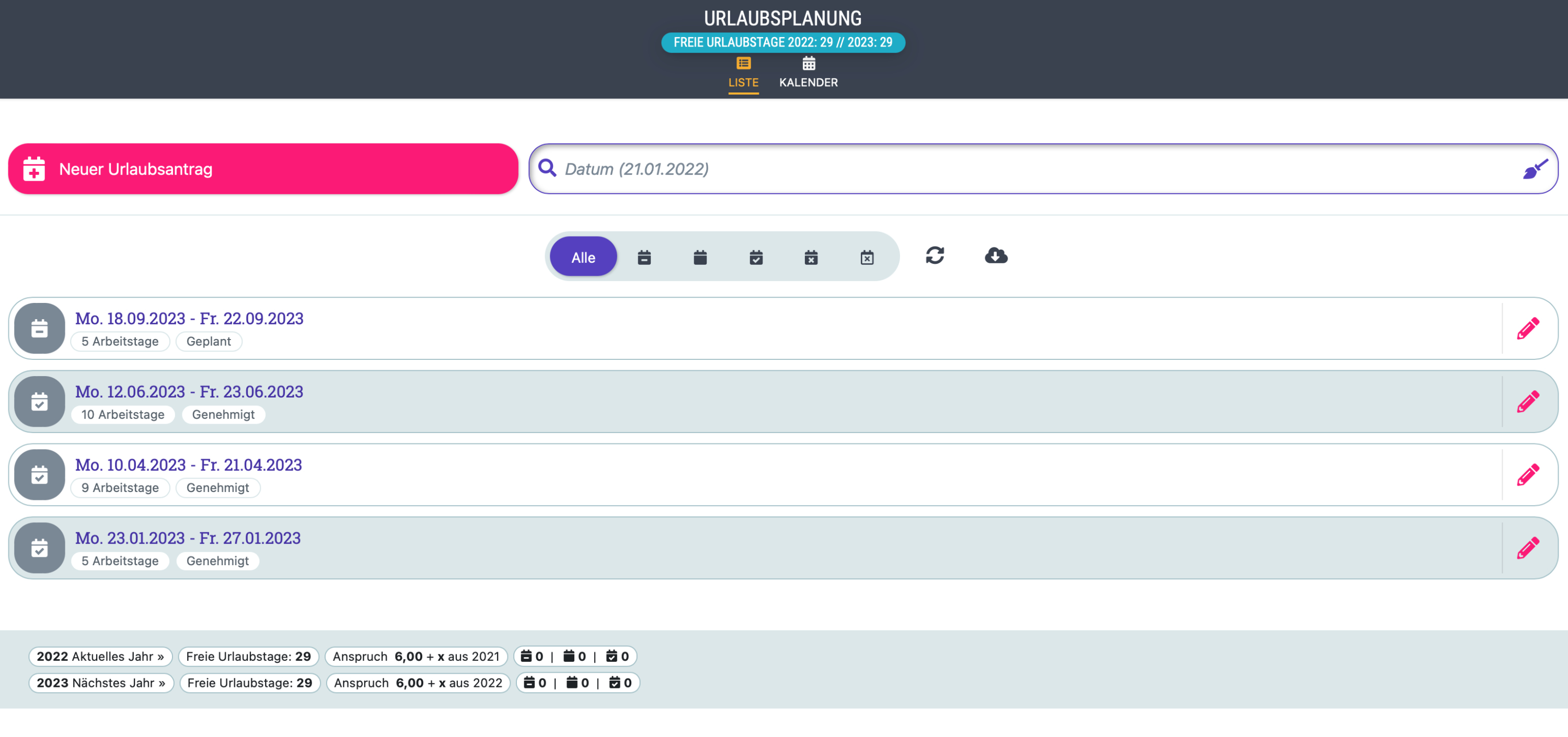Expand 2022 Aktuelles Jahr details

point(100,656)
